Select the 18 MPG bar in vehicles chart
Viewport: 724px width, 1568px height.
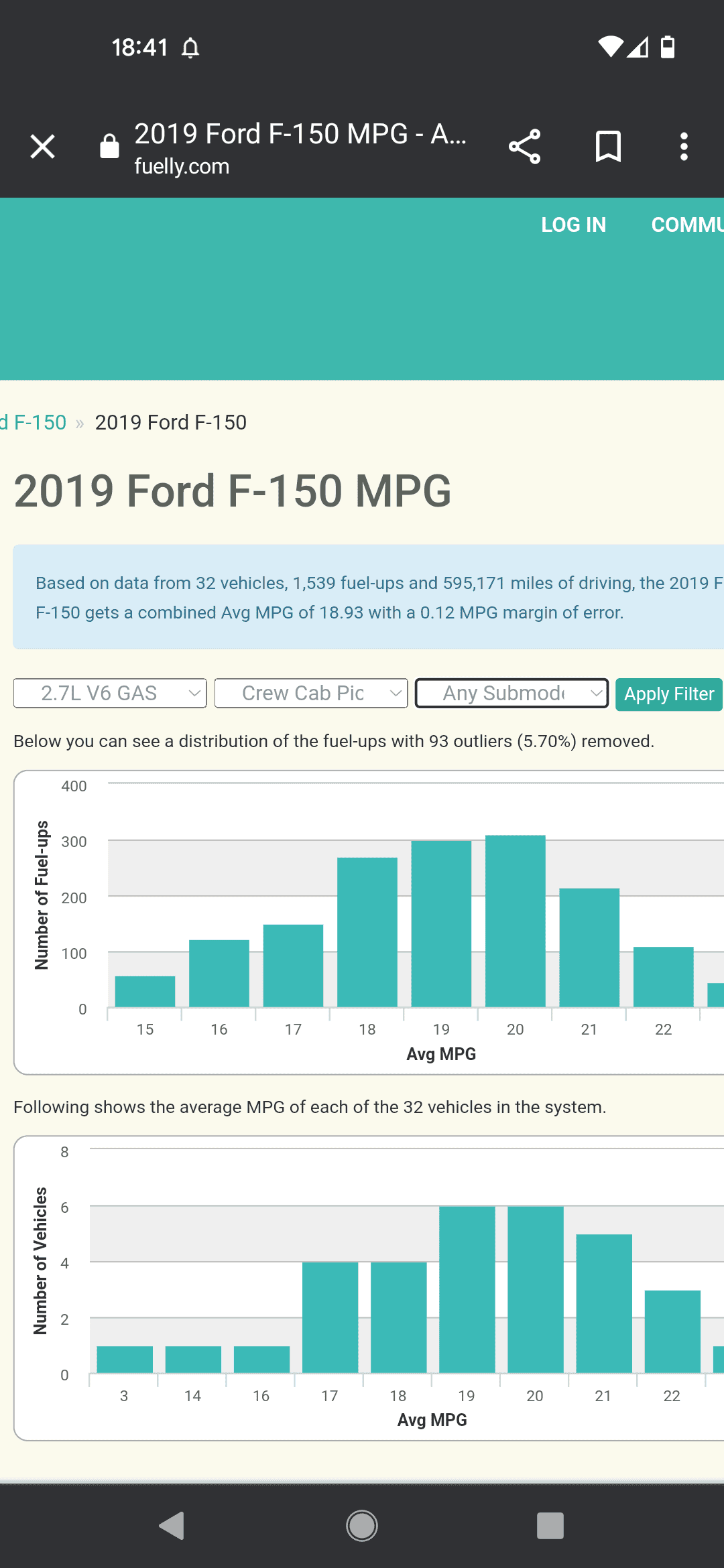[399, 1317]
